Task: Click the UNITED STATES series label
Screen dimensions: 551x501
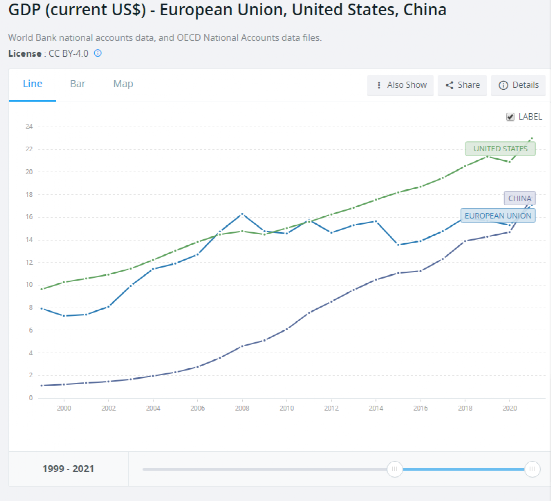Action: (x=500, y=149)
